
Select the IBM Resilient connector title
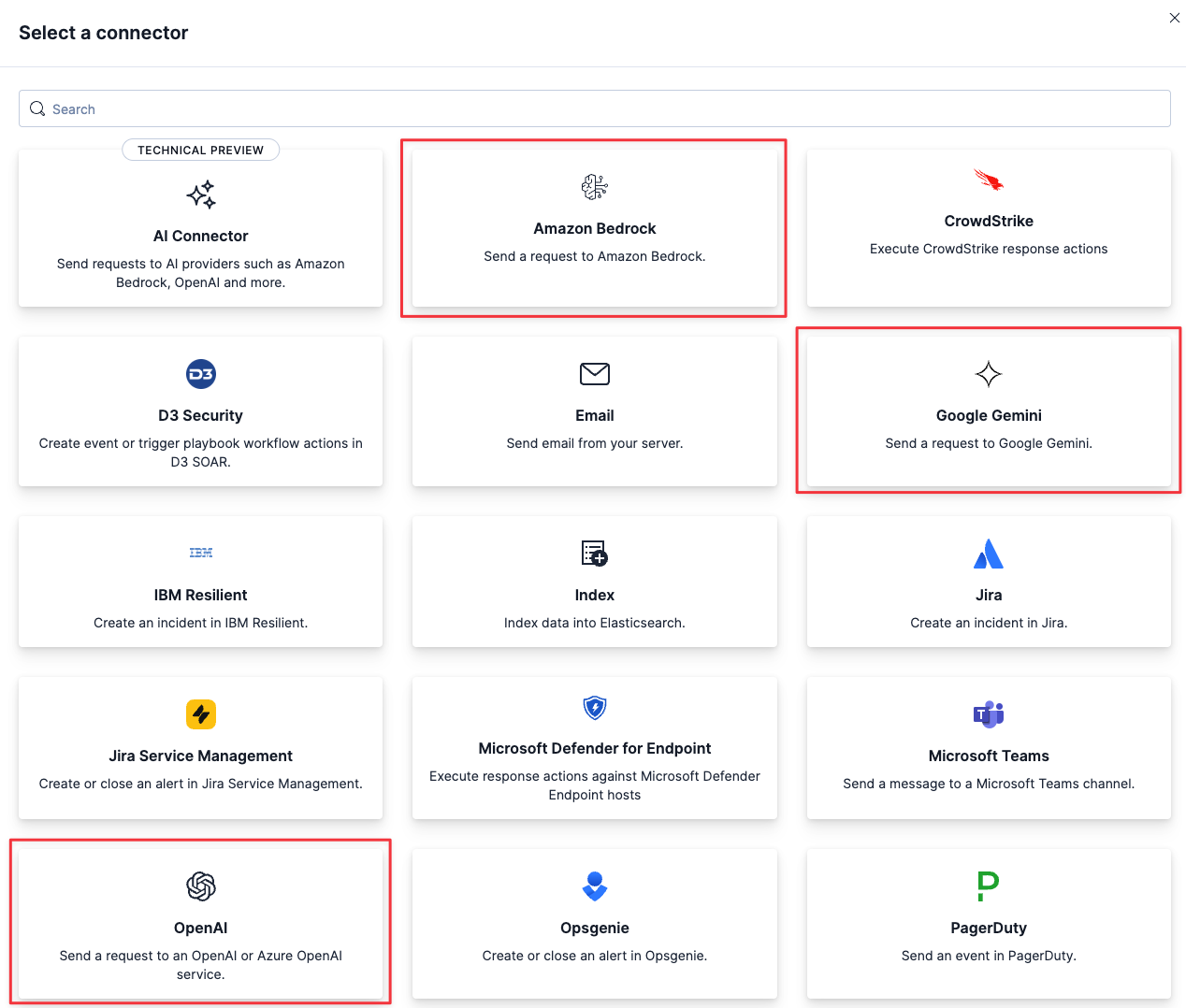click(201, 595)
